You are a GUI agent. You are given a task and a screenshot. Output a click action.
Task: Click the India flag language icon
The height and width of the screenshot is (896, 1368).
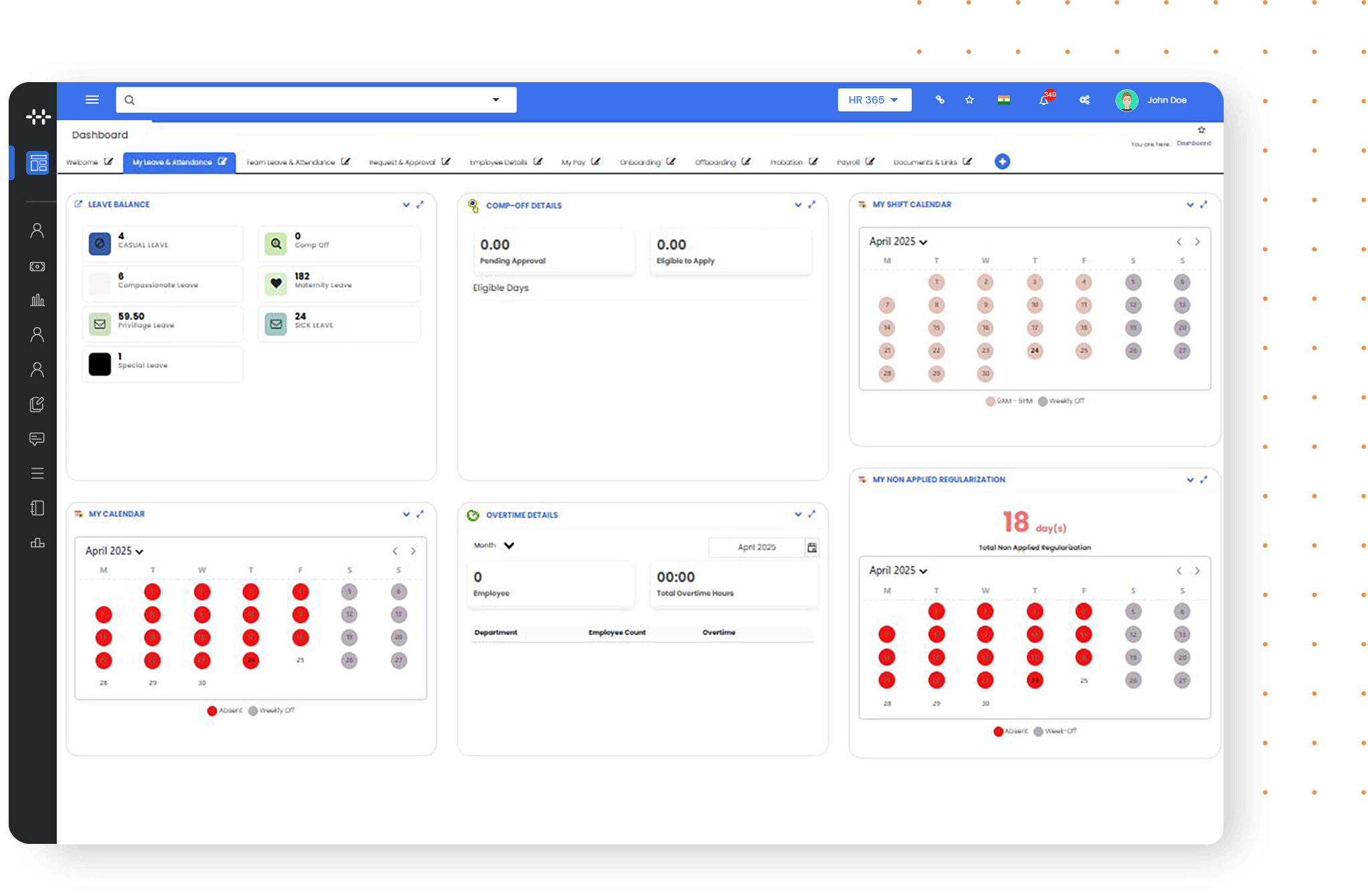click(1003, 99)
